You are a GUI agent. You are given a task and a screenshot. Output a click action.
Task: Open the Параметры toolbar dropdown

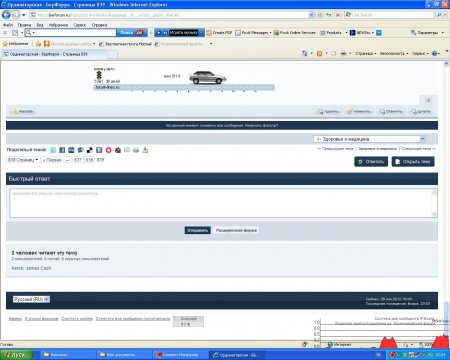click(427, 33)
